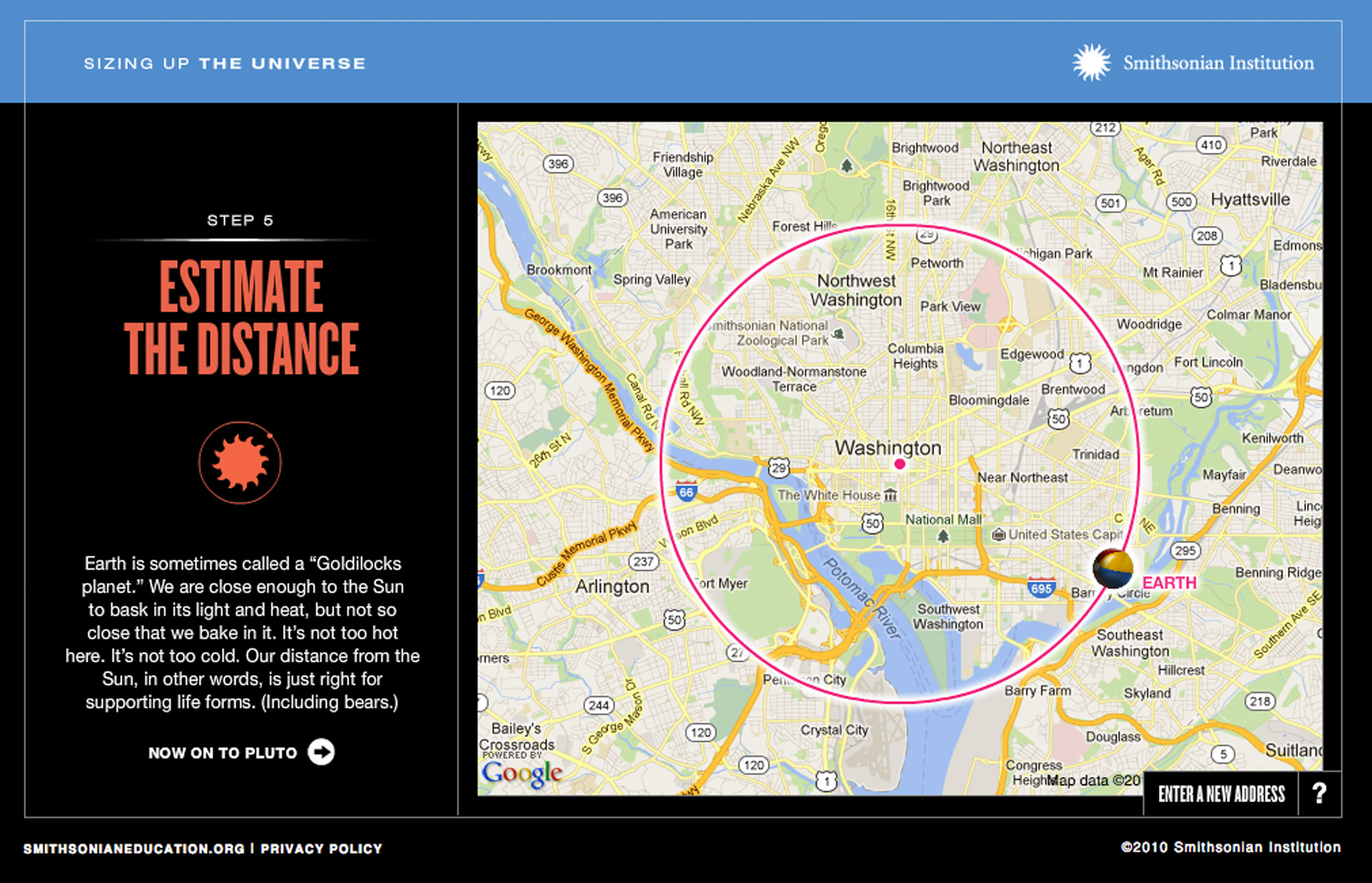Click the Google logo on the map
Image resolution: width=1372 pixels, height=883 pixels.
[x=522, y=774]
